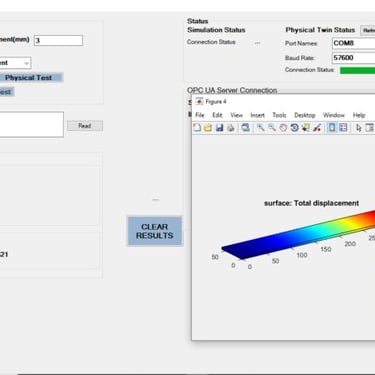Select the Brush data tool
Viewport: 375px width, 375px height.
point(317,128)
